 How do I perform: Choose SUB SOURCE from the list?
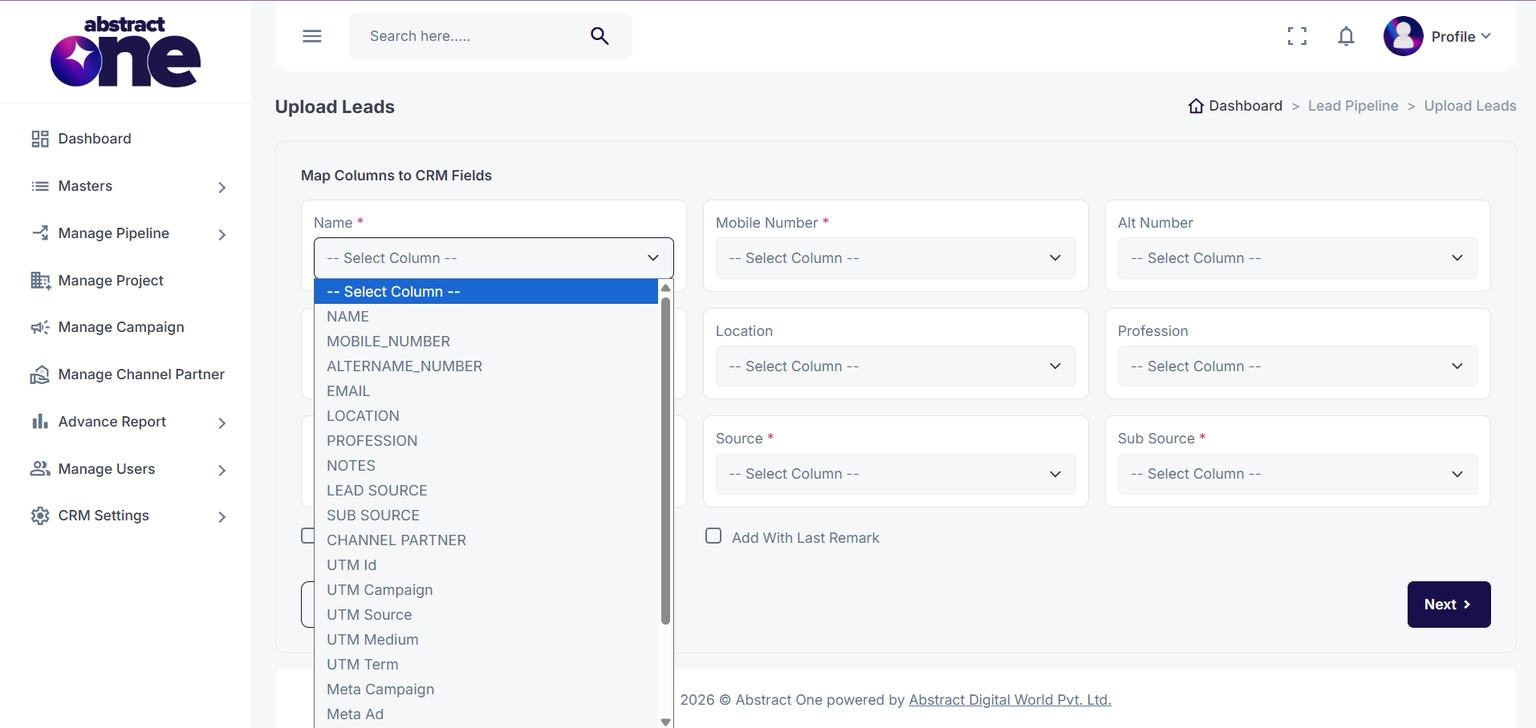[x=486, y=515]
